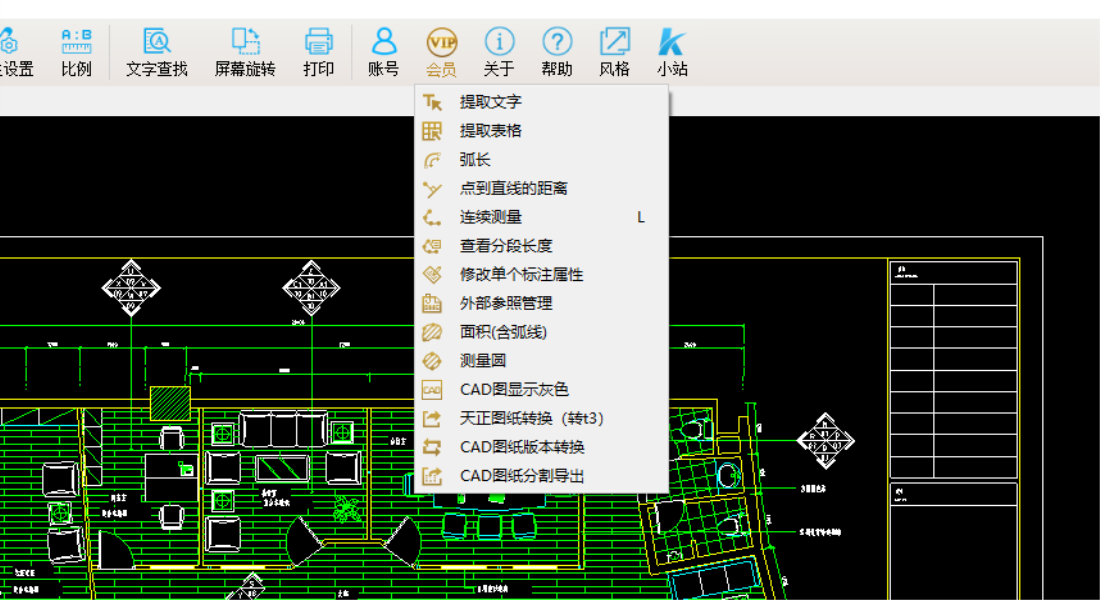Screen dimensions: 1100x600
Task: Click the 帮助 help question icon
Action: pos(557,42)
